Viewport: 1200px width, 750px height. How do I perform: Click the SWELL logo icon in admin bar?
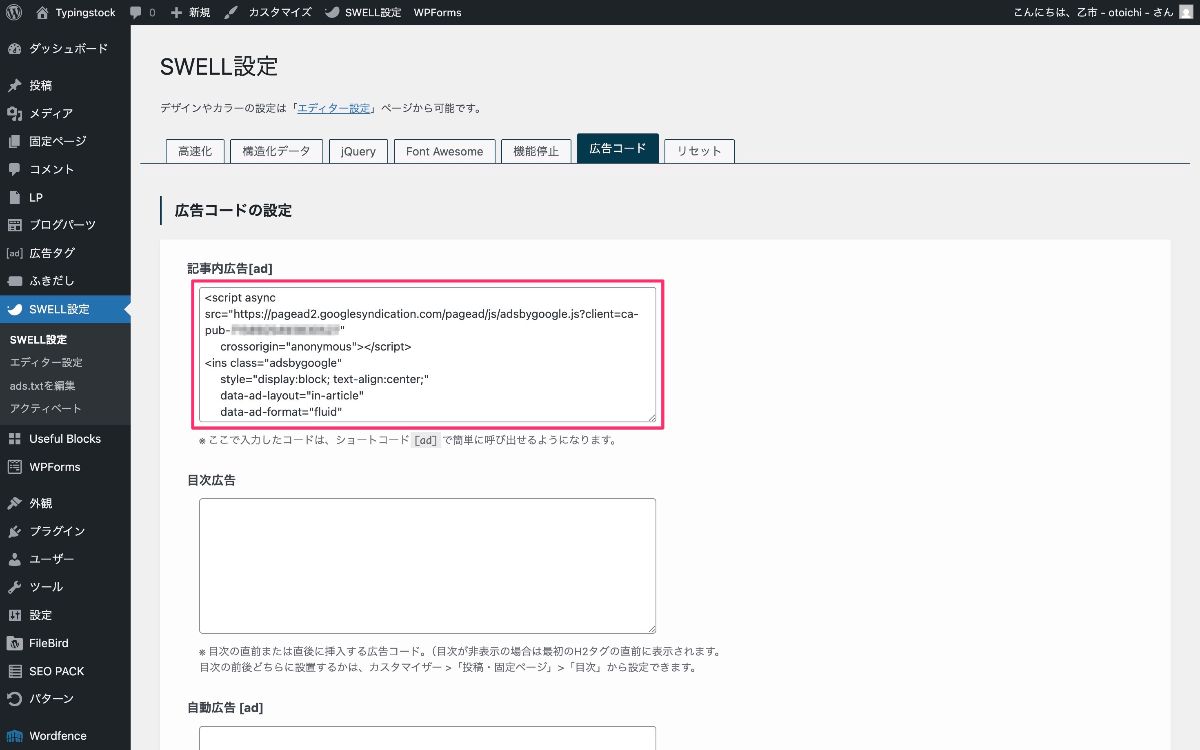[332, 13]
